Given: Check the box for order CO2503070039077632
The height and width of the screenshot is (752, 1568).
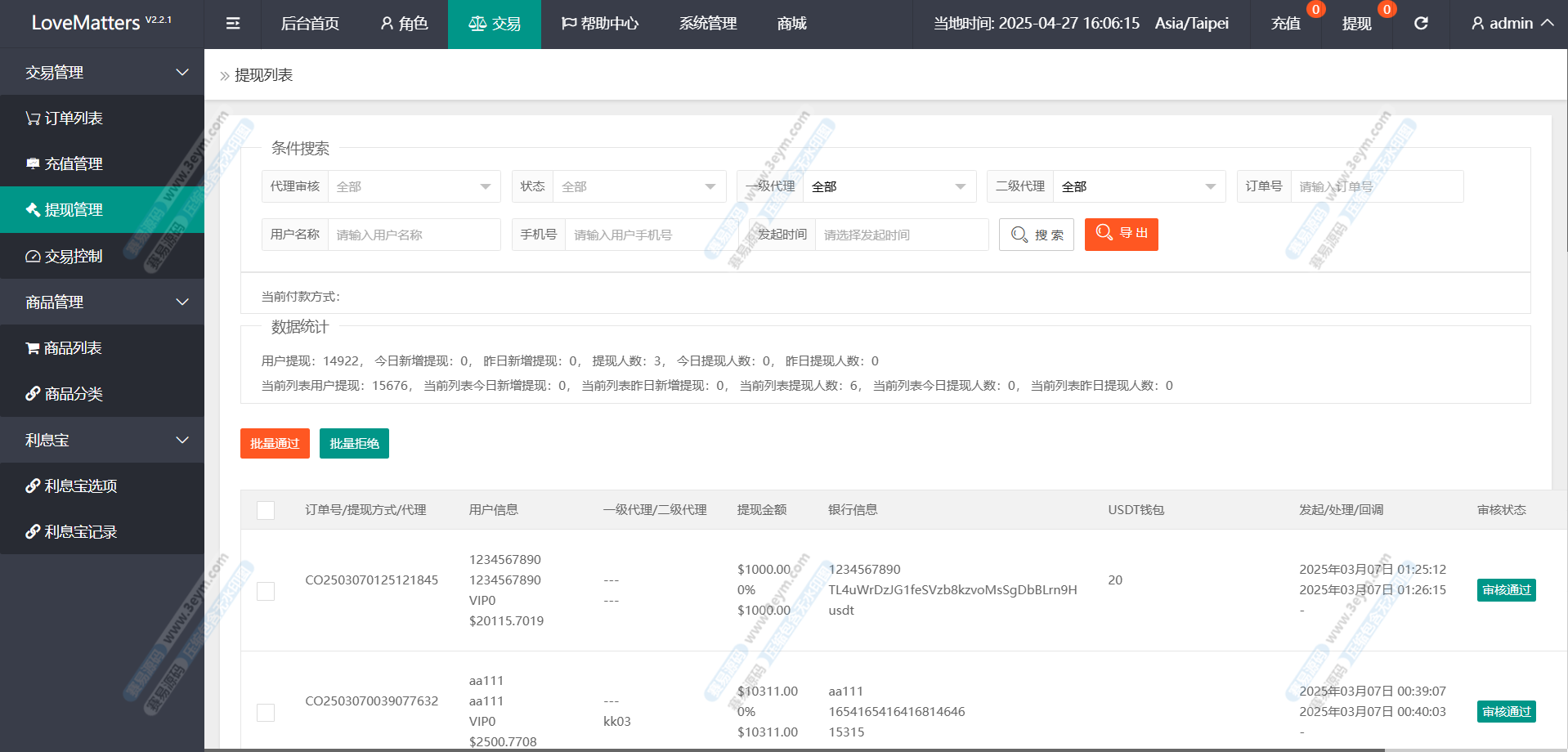Looking at the screenshot, I should (x=266, y=713).
